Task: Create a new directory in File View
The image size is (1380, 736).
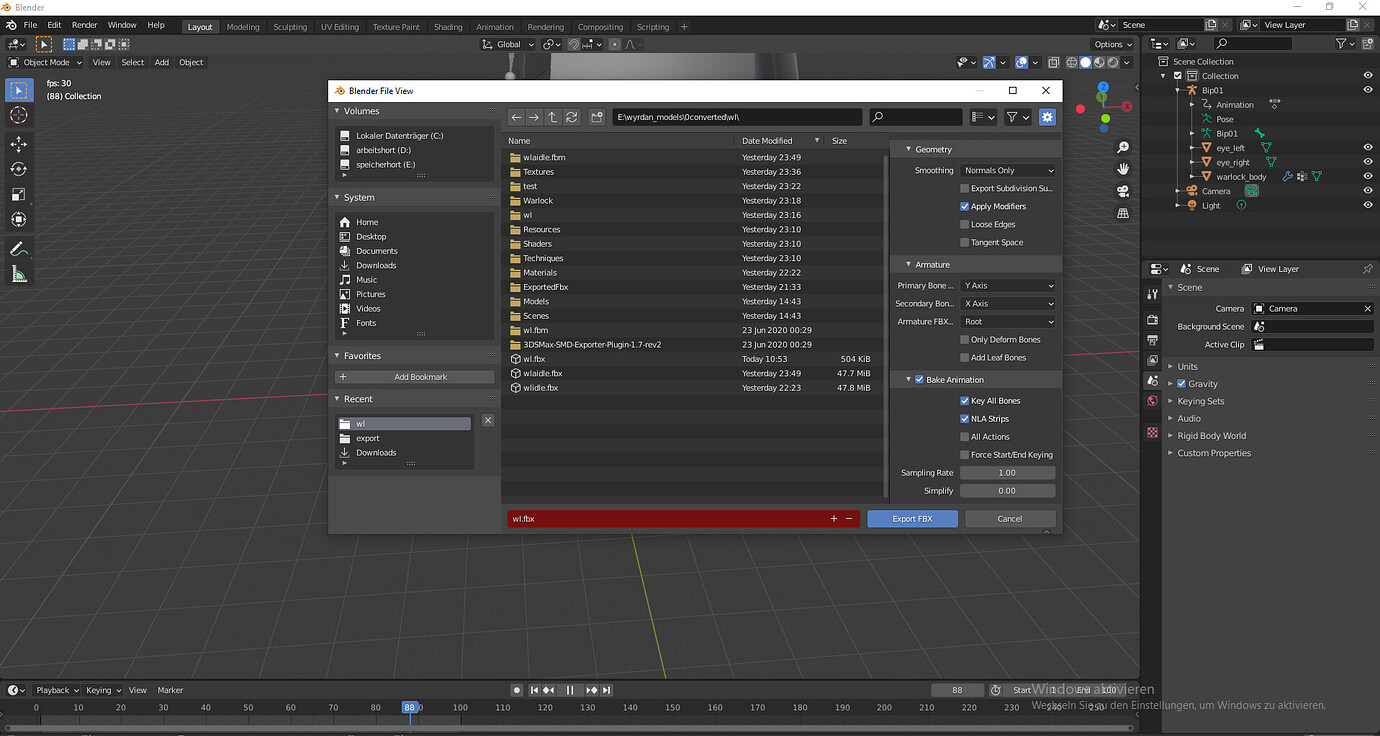Action: [597, 117]
